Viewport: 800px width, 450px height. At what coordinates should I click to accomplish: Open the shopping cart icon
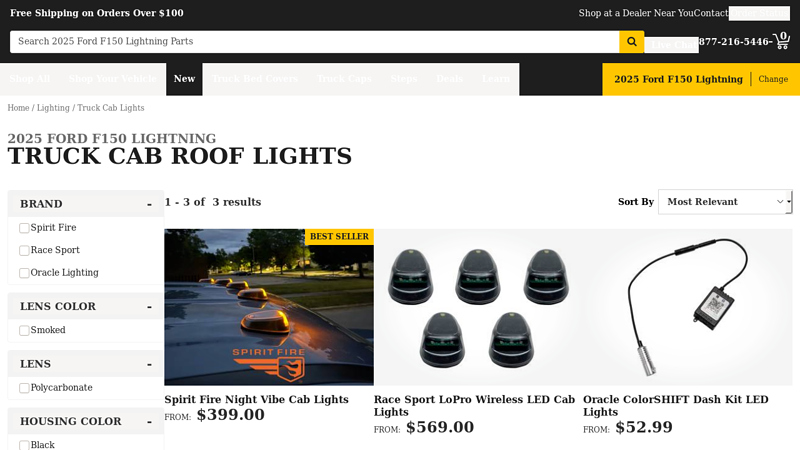click(781, 41)
